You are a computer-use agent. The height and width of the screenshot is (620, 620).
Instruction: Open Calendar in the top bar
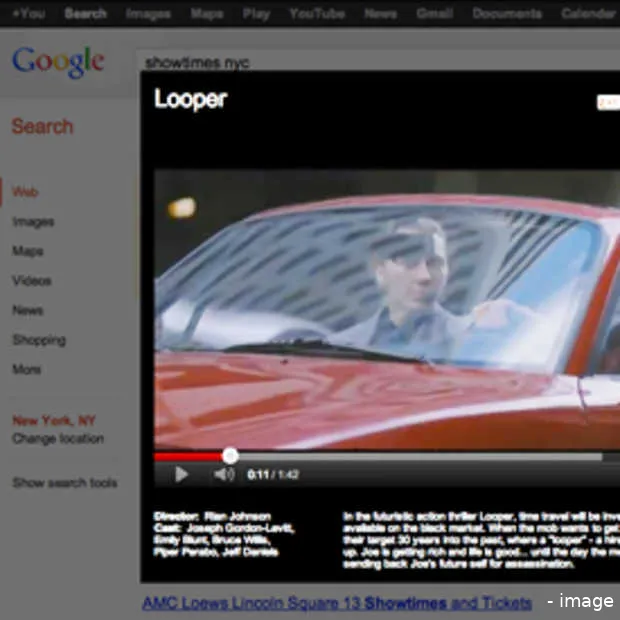click(588, 14)
